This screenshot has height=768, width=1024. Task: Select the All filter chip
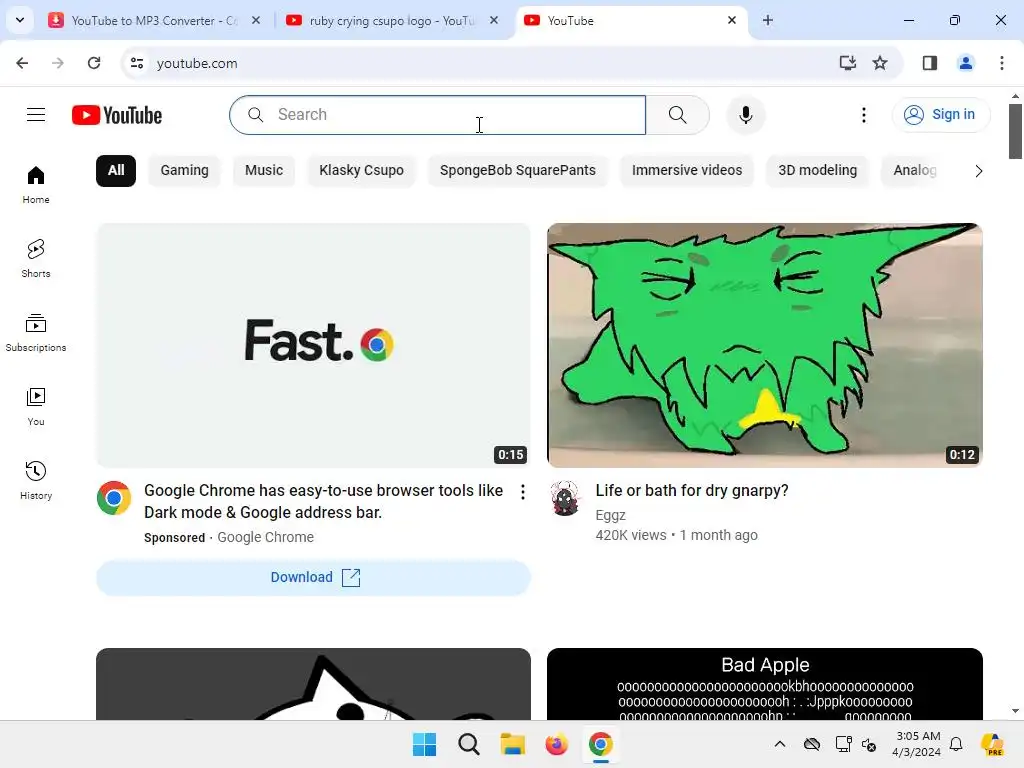click(x=116, y=170)
